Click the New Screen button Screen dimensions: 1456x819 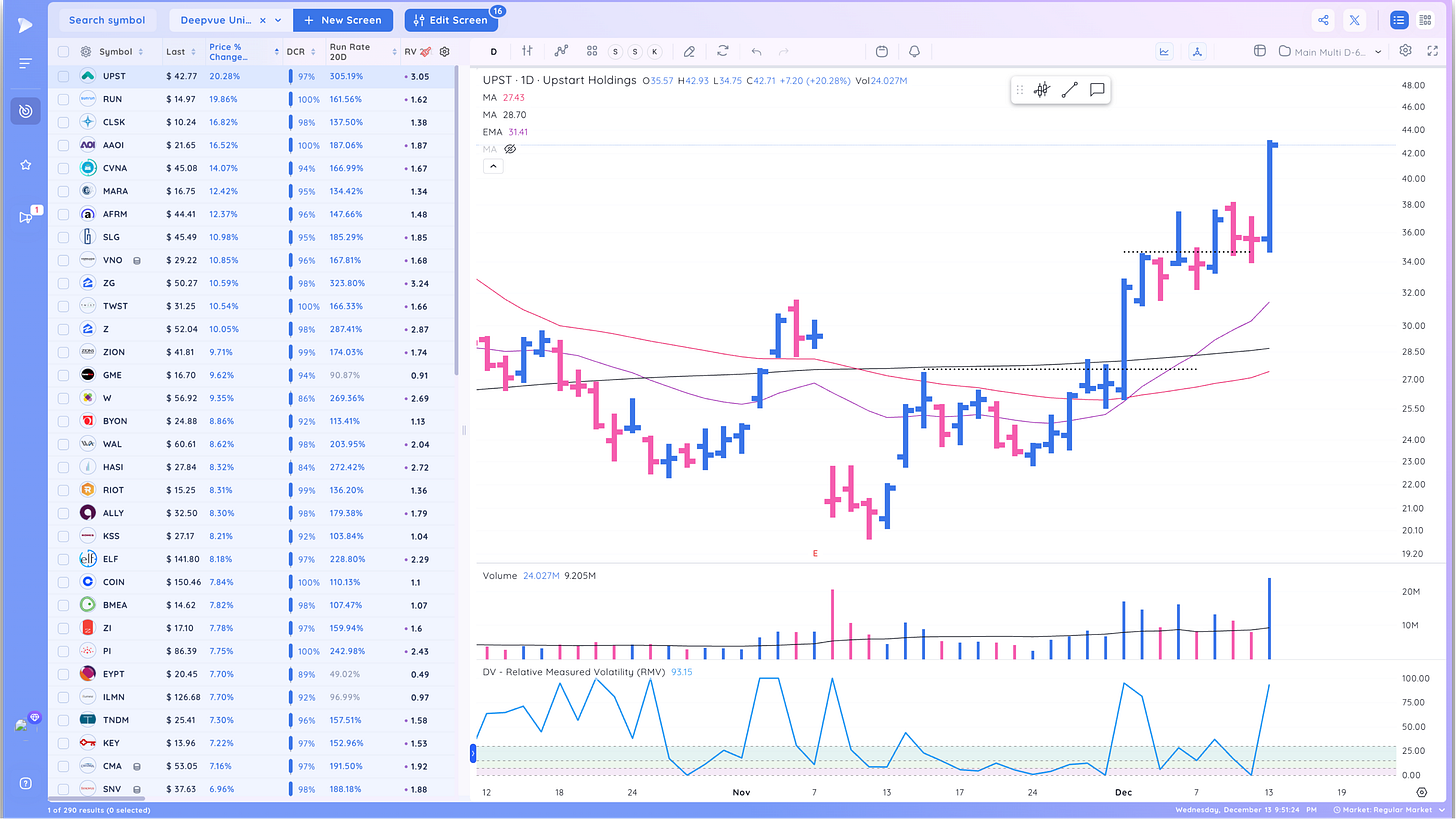pos(343,20)
